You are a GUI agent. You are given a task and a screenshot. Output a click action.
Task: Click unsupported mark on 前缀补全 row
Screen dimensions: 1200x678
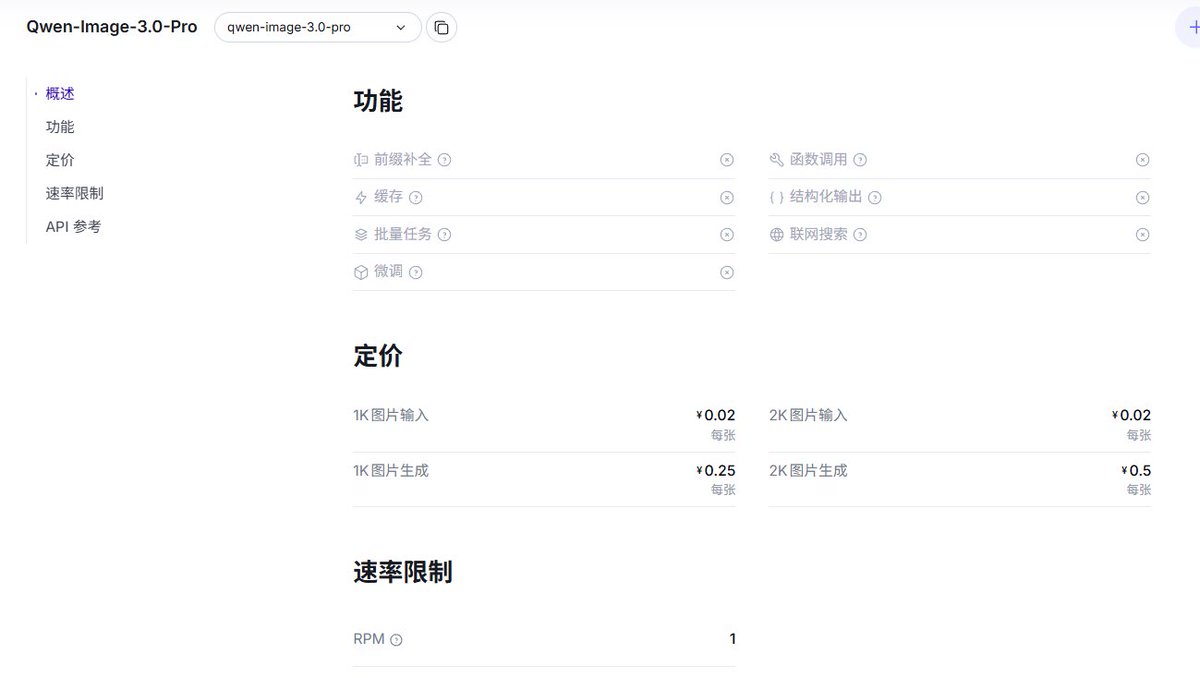coord(727,160)
